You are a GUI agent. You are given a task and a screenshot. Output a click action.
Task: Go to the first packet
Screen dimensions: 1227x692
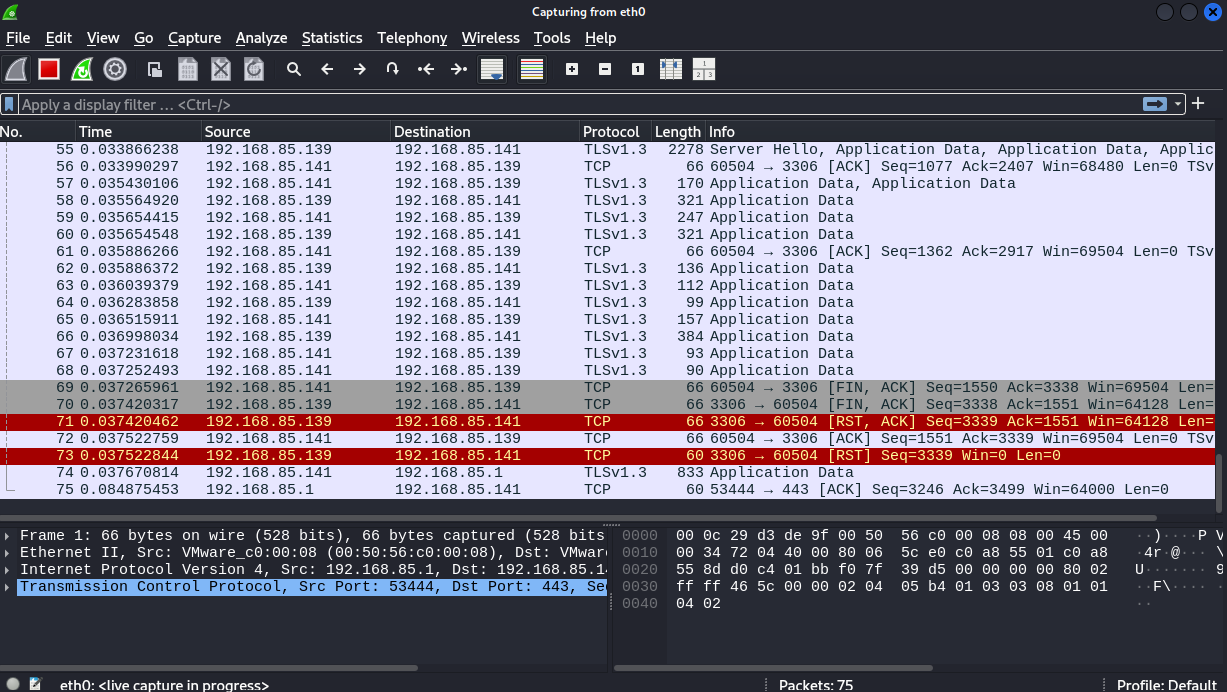(x=426, y=69)
